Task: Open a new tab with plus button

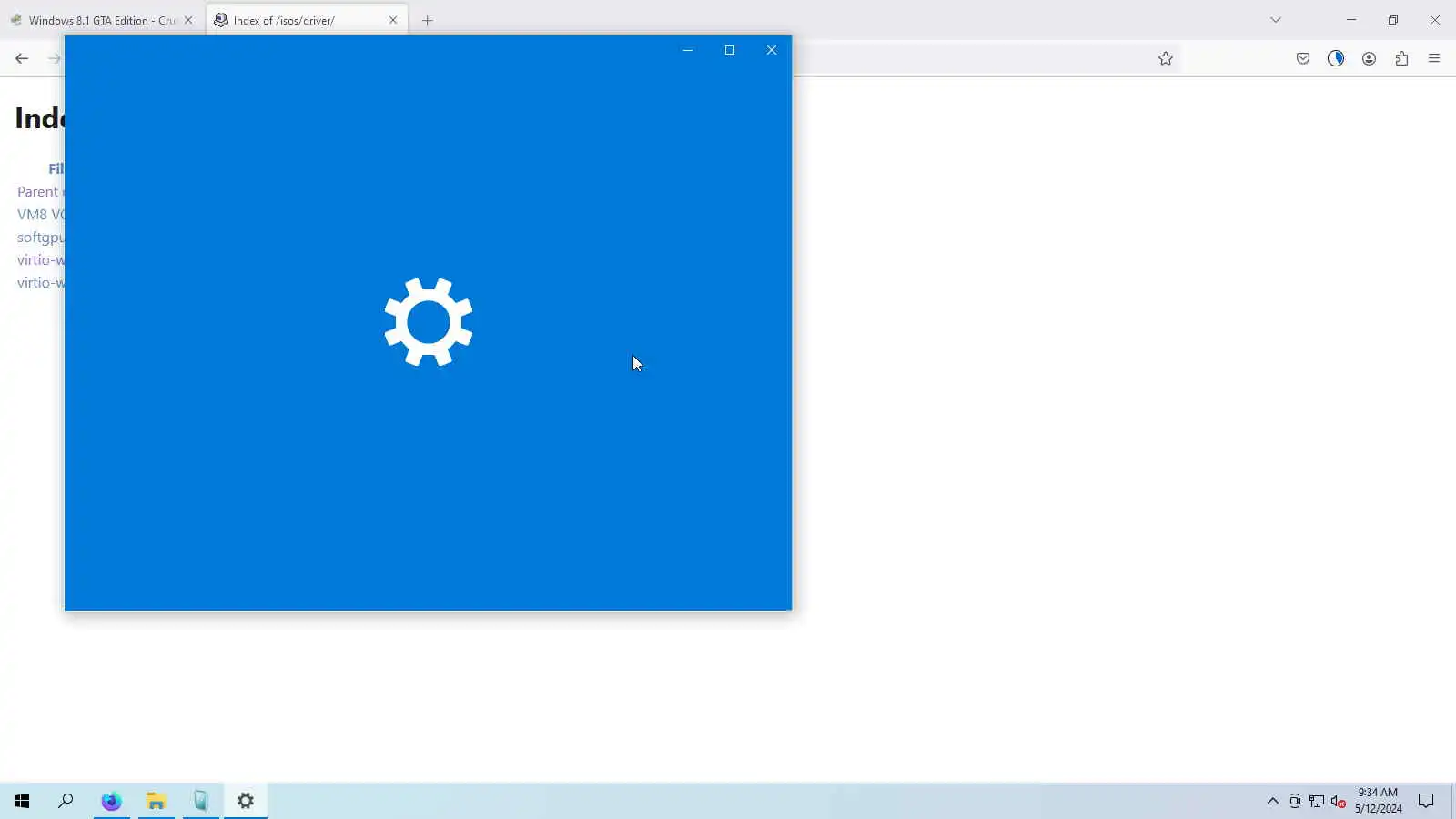Action: click(428, 20)
